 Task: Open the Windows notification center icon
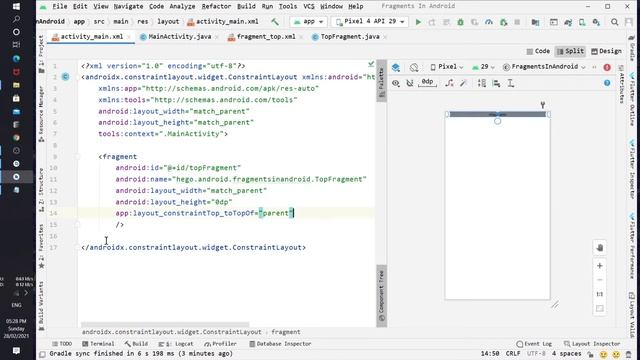(x=16, y=351)
